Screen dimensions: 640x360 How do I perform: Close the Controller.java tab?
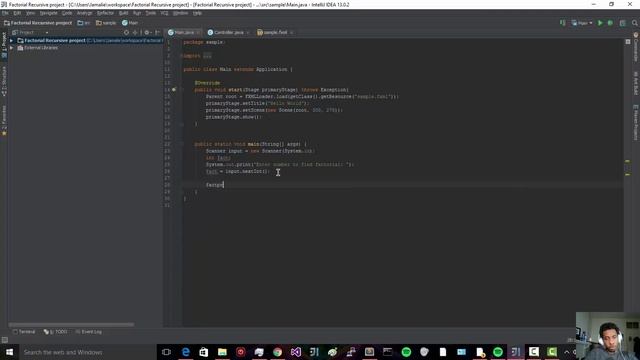(248, 33)
